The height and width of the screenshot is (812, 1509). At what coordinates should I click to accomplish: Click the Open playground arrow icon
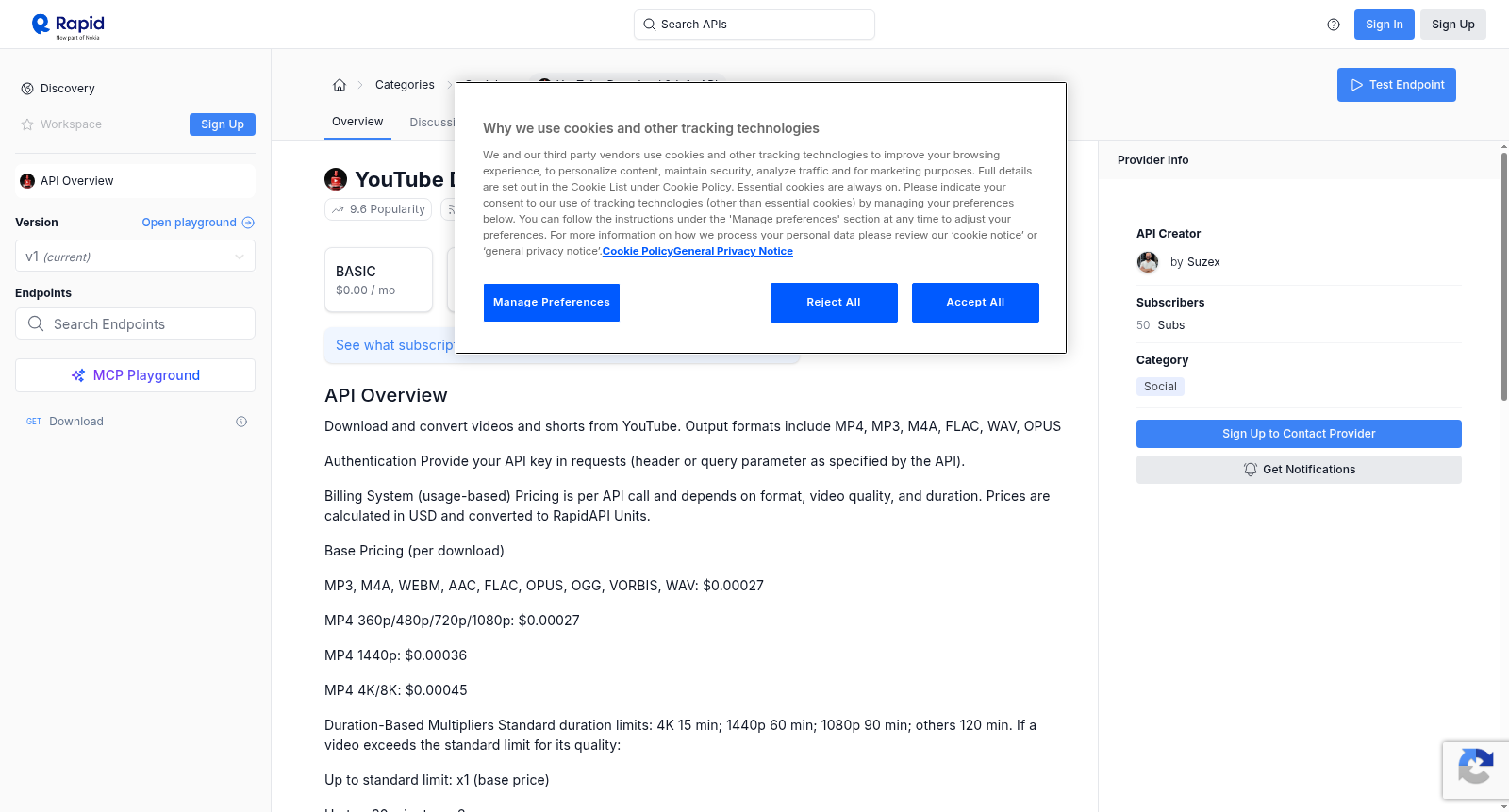(248, 223)
